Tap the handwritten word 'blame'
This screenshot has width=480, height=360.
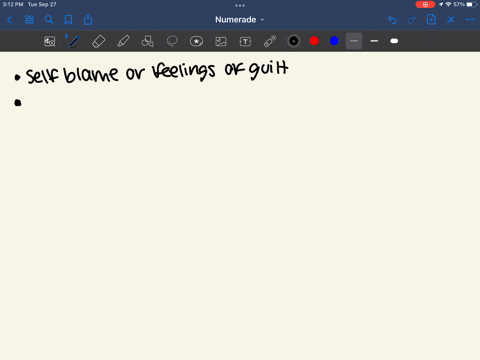pos(91,73)
